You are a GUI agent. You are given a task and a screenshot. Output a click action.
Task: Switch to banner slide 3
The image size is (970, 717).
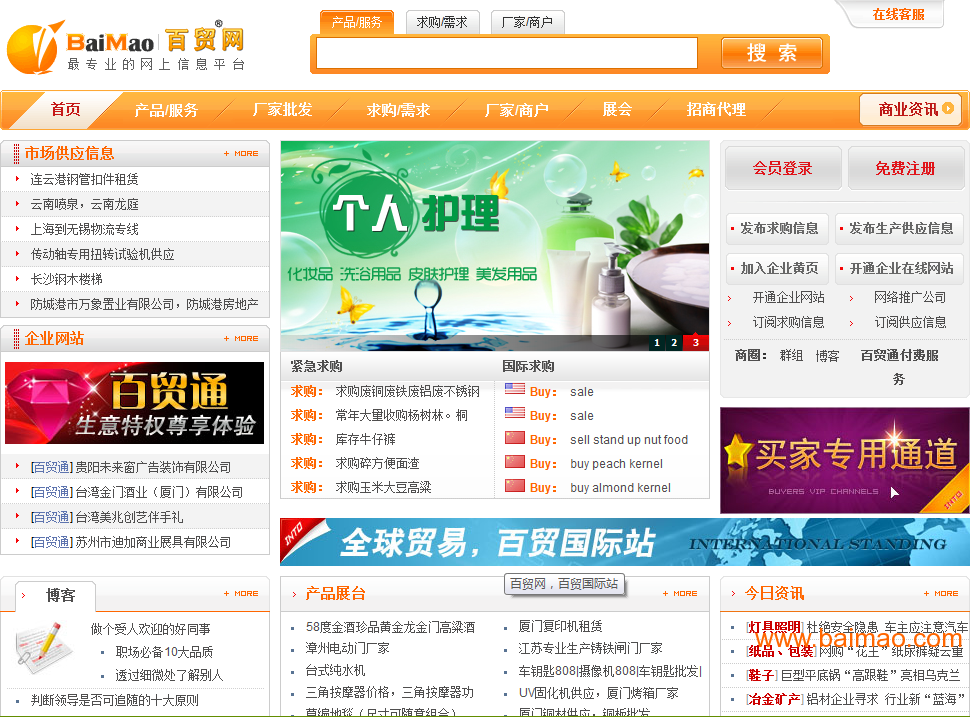point(695,343)
